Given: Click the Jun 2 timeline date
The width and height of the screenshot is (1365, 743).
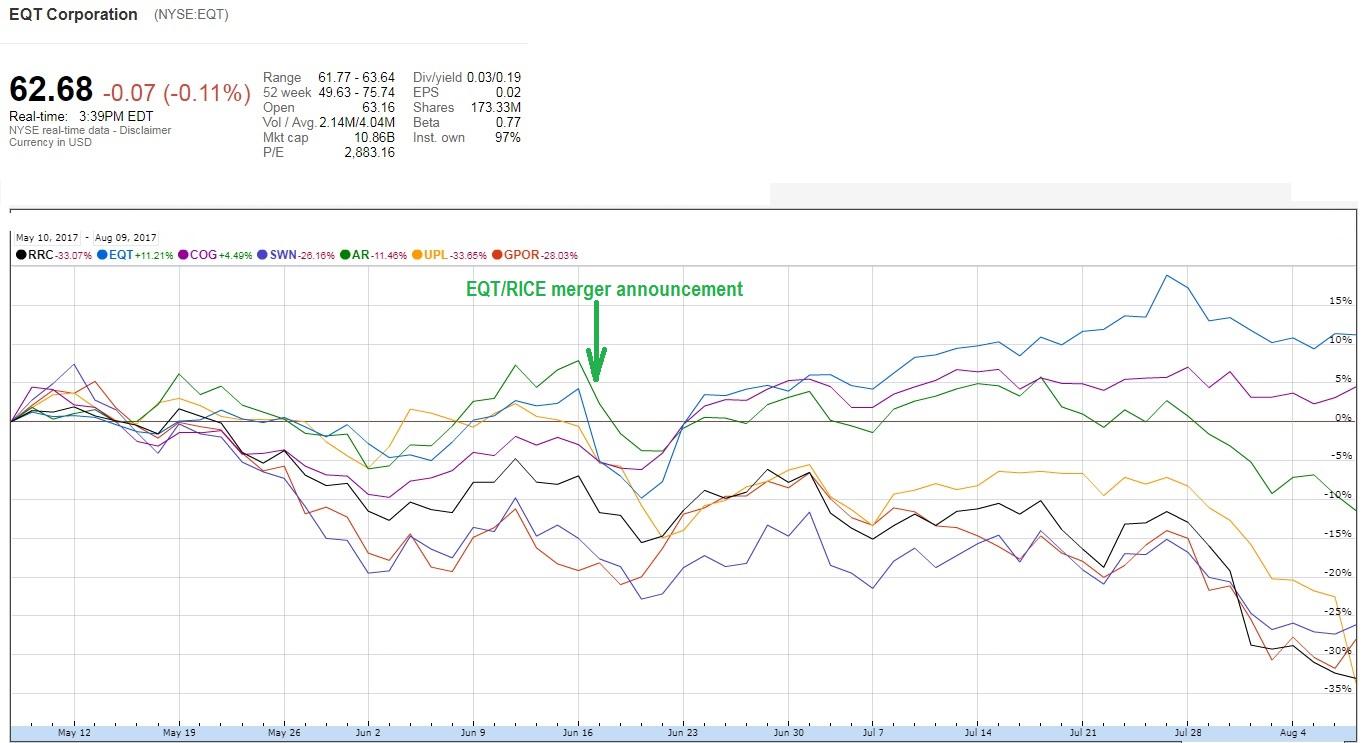Looking at the screenshot, I should (368, 733).
